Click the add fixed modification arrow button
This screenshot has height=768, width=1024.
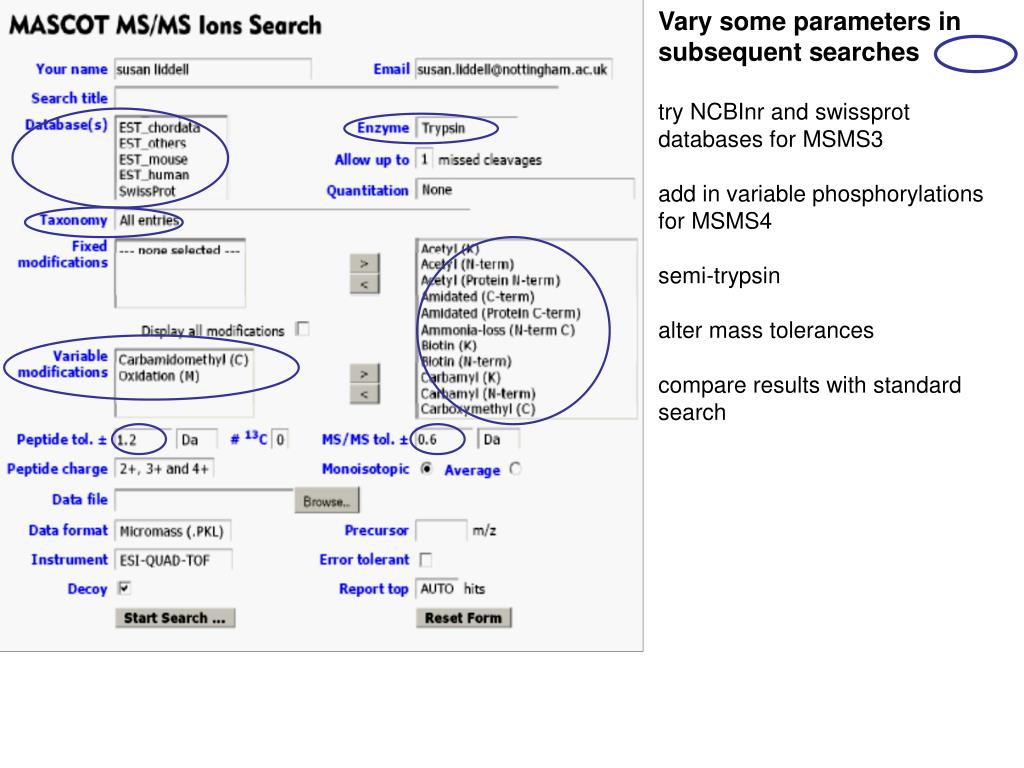click(x=364, y=264)
